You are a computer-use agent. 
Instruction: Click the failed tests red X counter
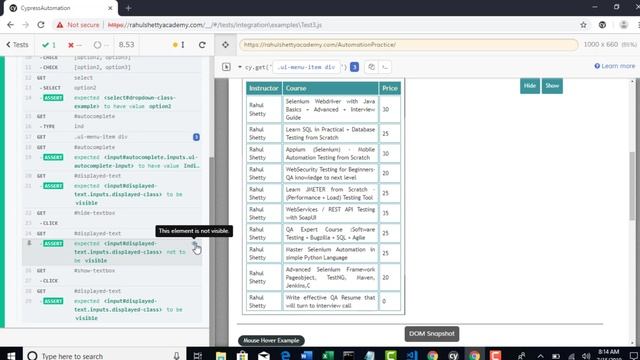[x=74, y=45]
